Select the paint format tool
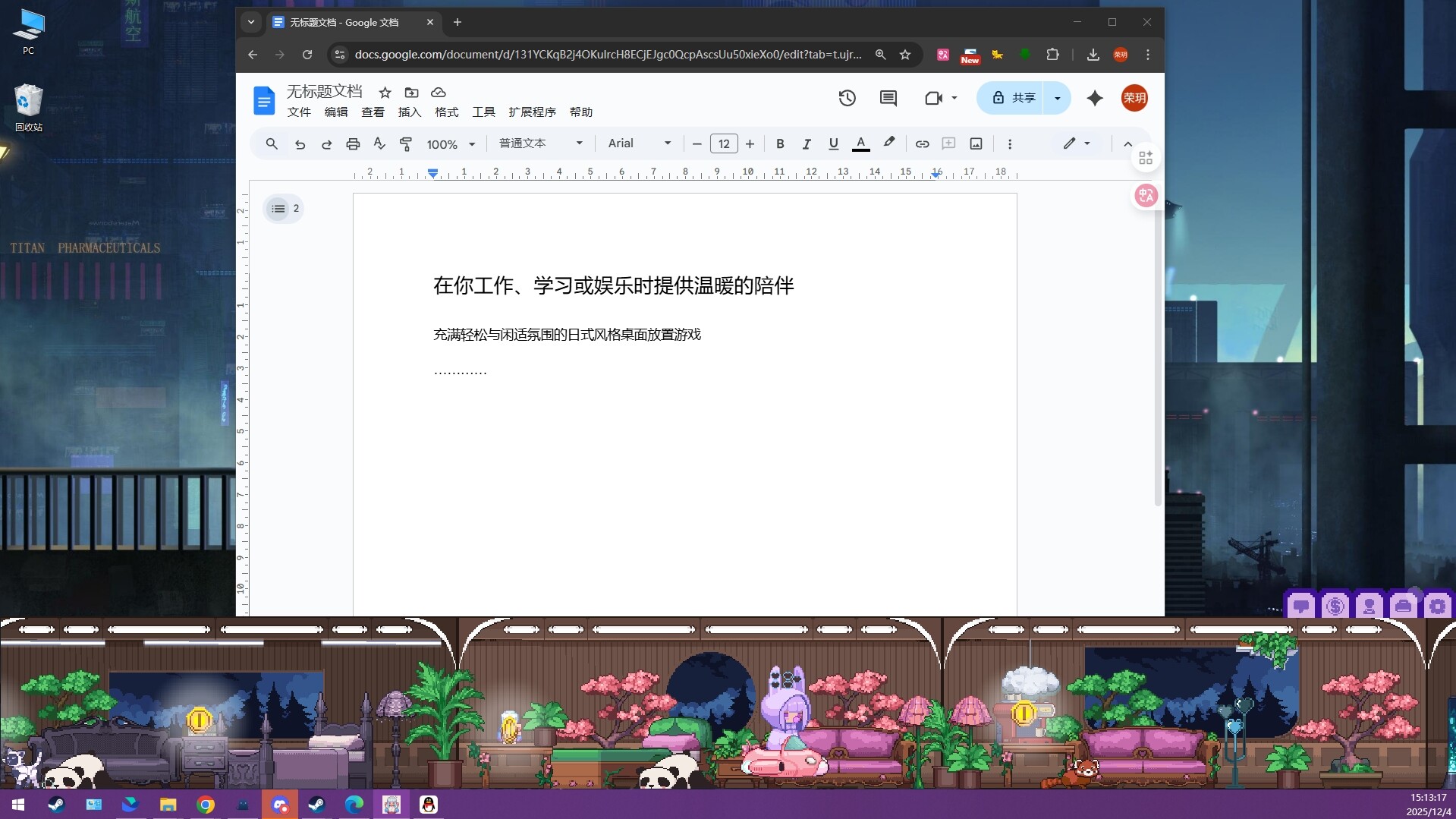This screenshot has height=819, width=1456. click(x=406, y=143)
